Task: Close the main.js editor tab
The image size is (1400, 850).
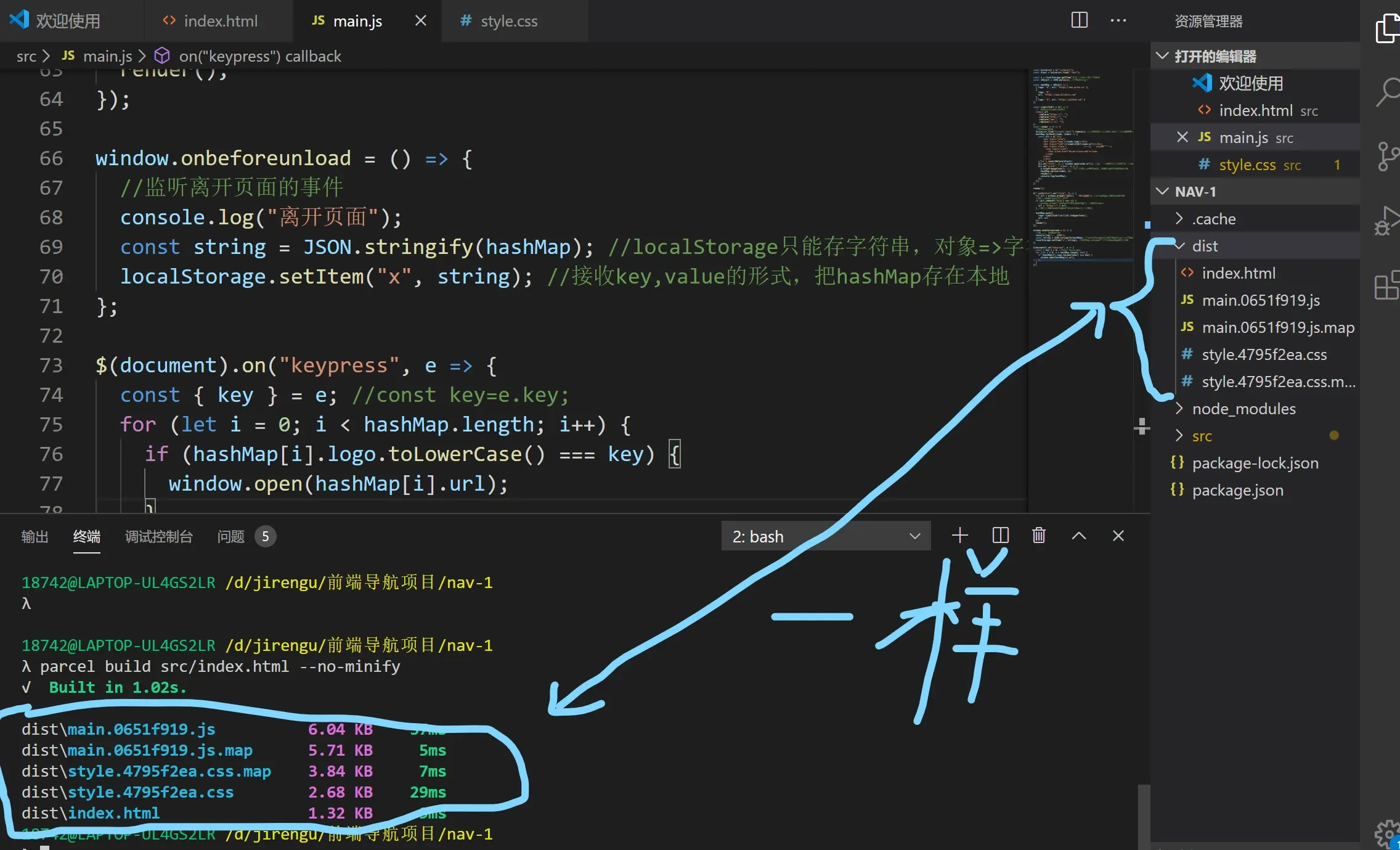Action: (420, 21)
